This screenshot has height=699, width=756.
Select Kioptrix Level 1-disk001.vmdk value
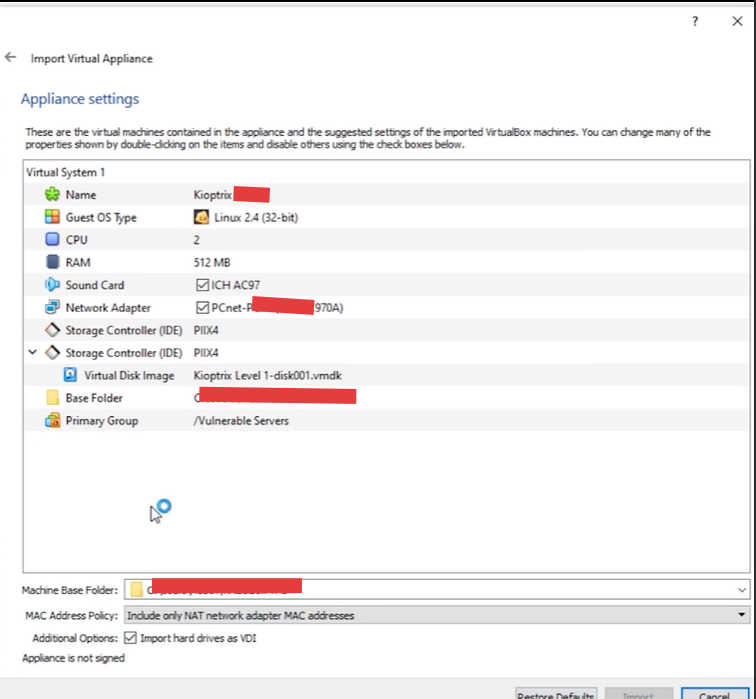point(268,375)
